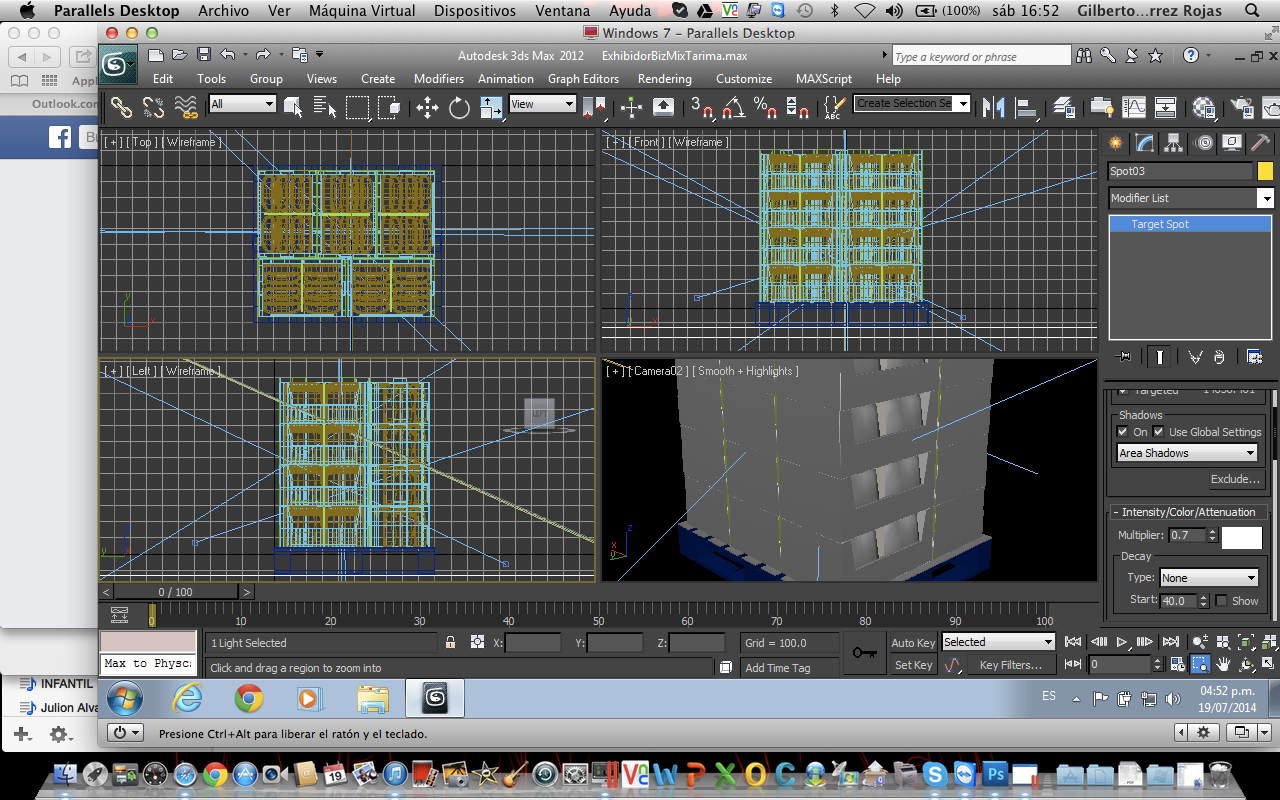Toggle the Angle Snap magnet
The image size is (1280, 800).
(733, 106)
